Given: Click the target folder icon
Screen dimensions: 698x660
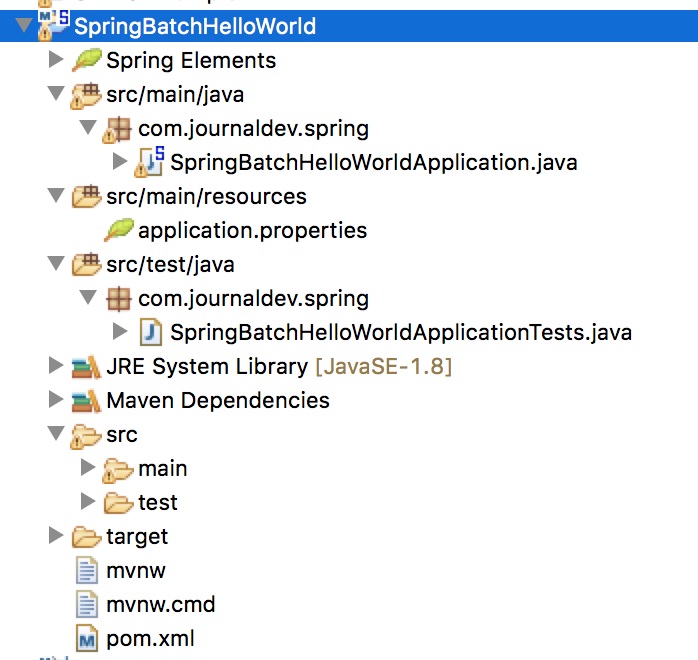Looking at the screenshot, I should coord(86,537).
